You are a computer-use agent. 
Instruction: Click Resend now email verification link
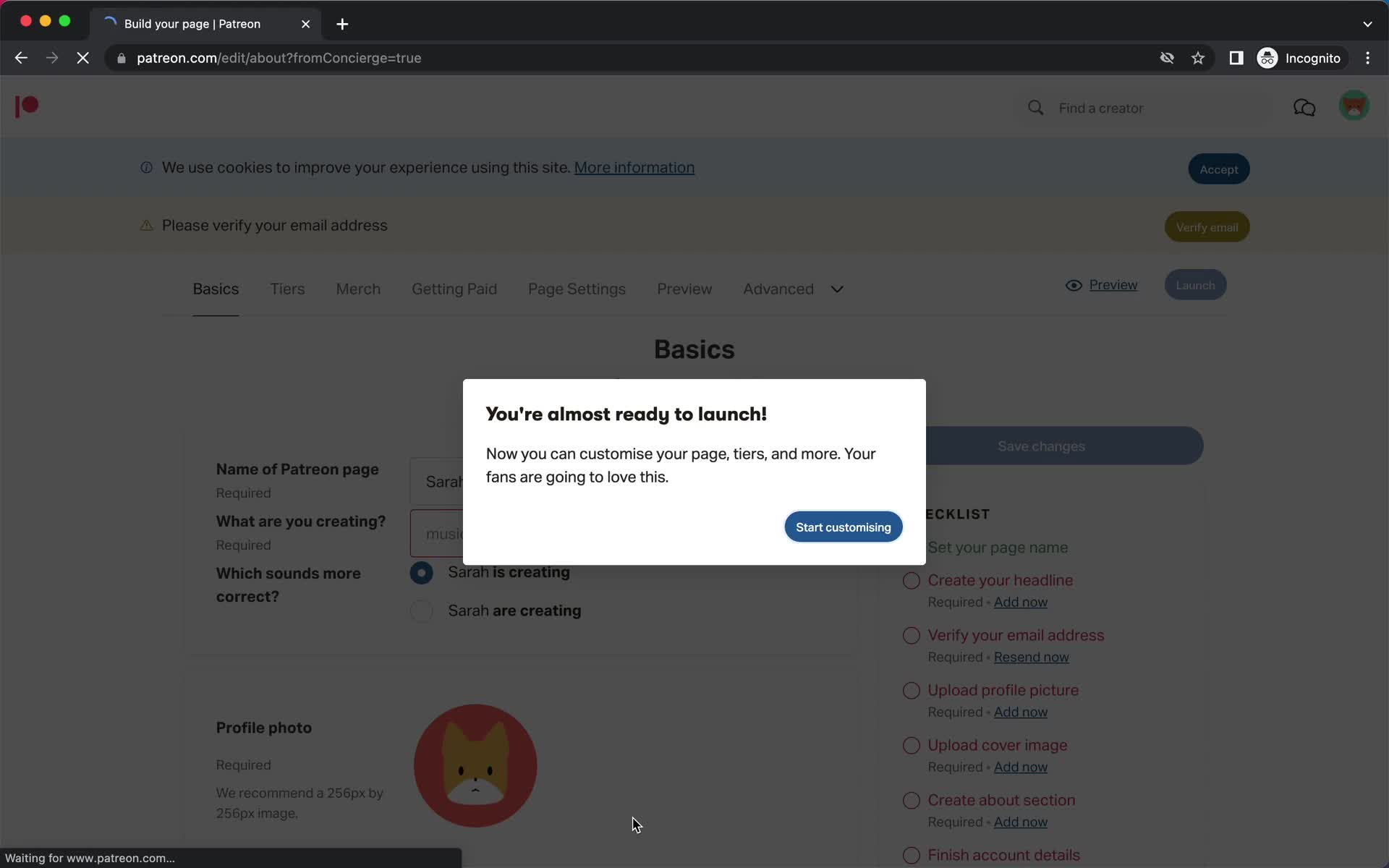coord(1032,657)
